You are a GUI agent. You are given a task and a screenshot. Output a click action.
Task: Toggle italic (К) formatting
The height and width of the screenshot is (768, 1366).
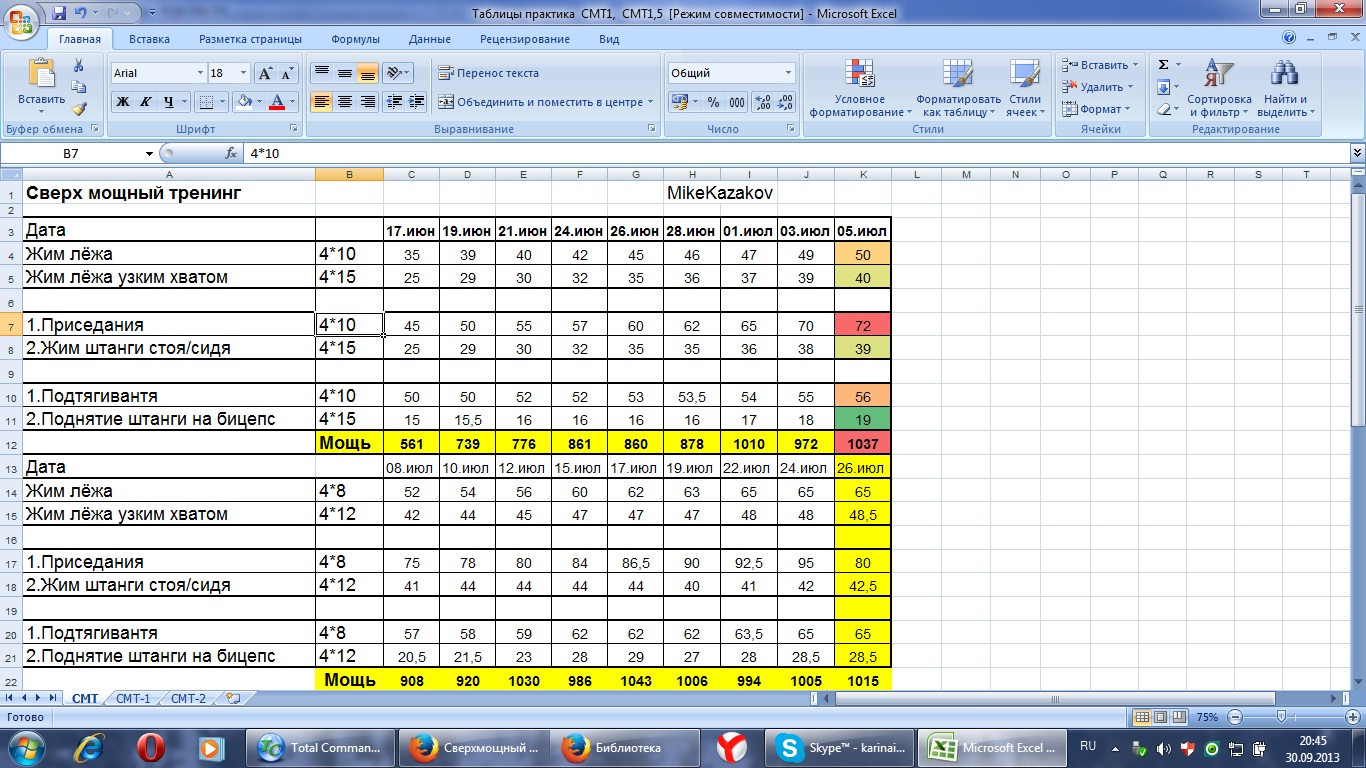tap(146, 102)
